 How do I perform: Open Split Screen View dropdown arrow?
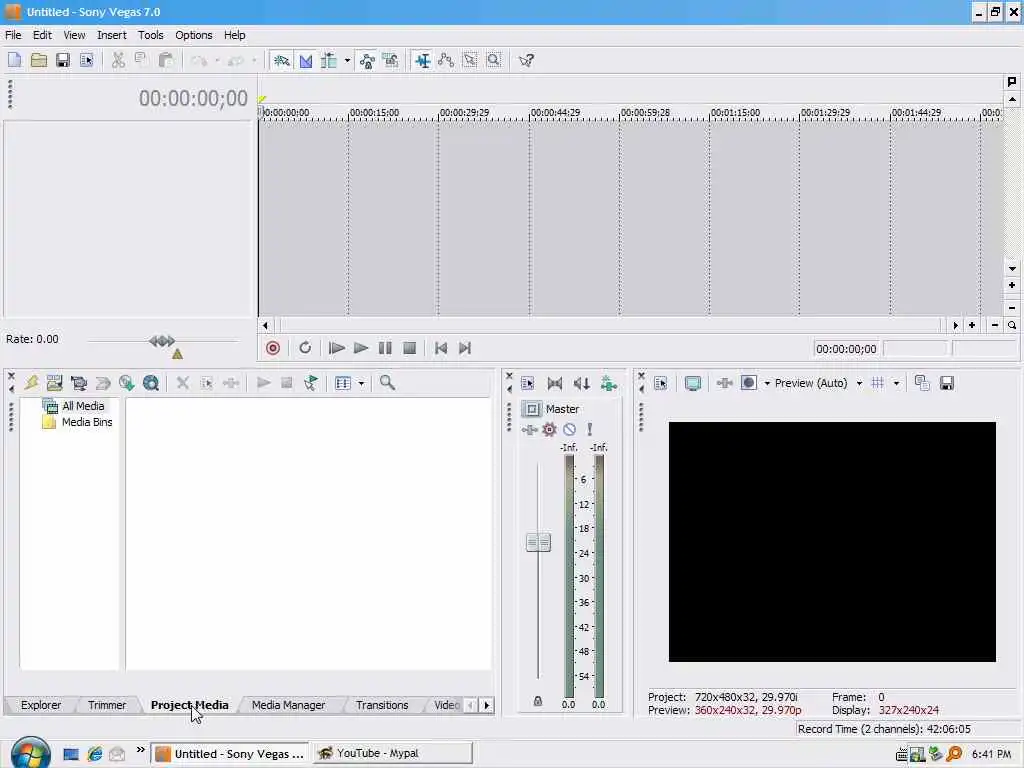[x=767, y=383]
